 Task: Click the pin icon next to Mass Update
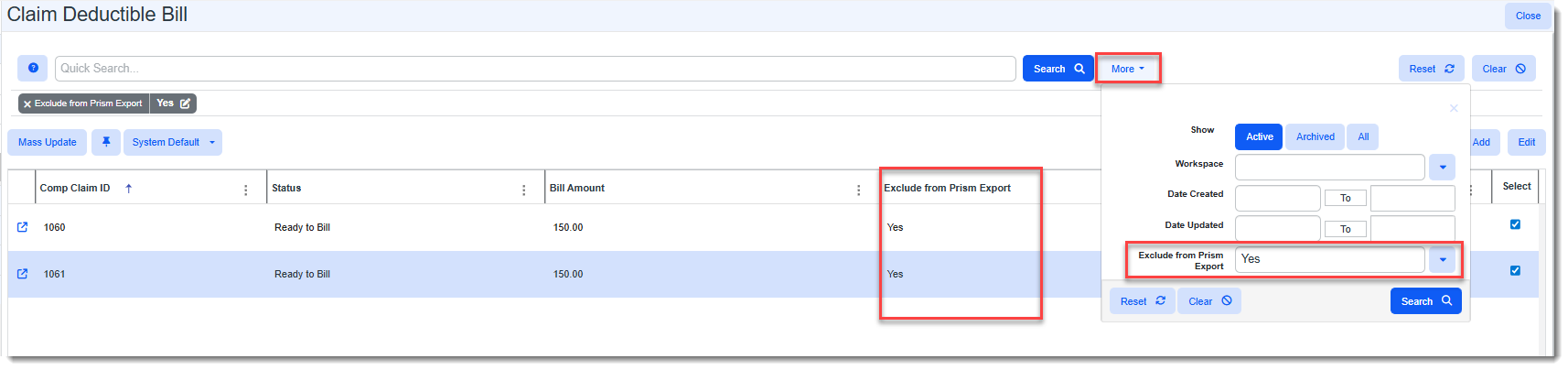tap(106, 142)
